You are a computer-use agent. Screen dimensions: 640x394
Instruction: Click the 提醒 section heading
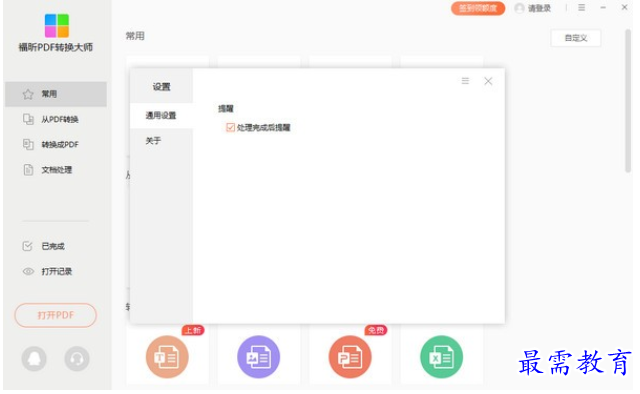tap(226, 109)
